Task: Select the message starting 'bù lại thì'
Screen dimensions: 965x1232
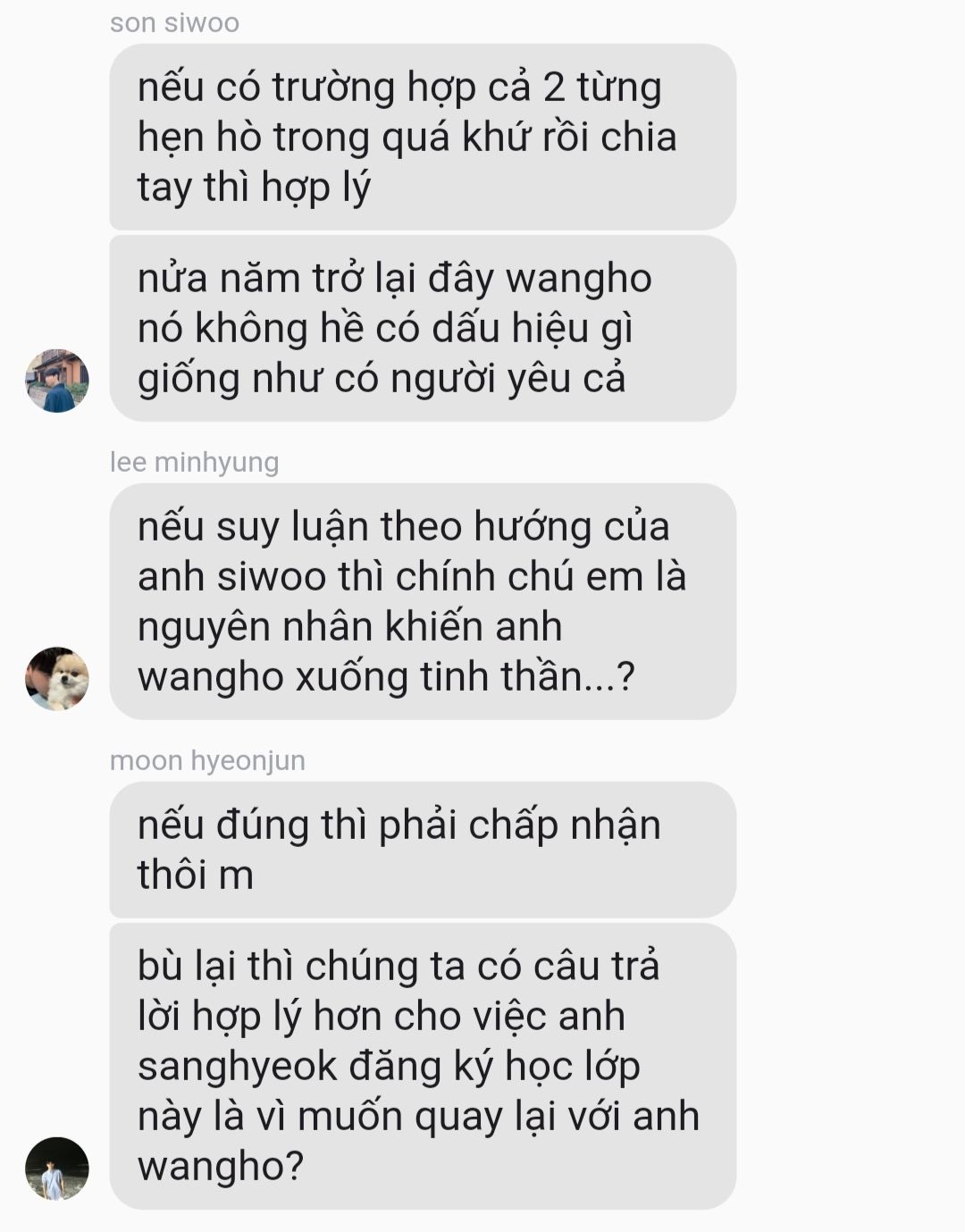Action: (423, 1066)
